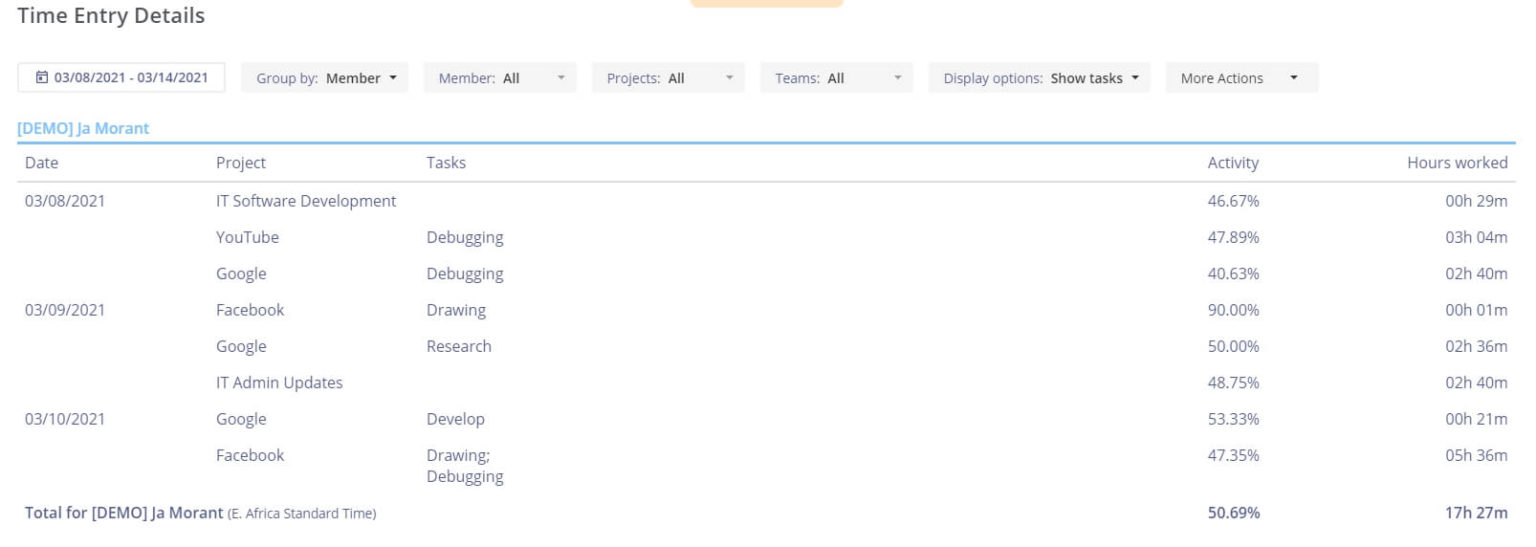Click the Project column header

(241, 163)
